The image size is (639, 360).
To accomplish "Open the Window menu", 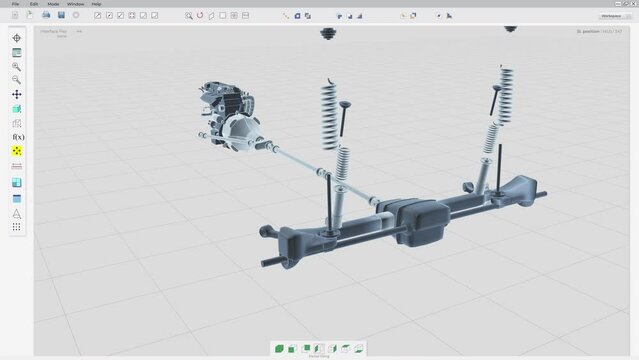I will [75, 4].
